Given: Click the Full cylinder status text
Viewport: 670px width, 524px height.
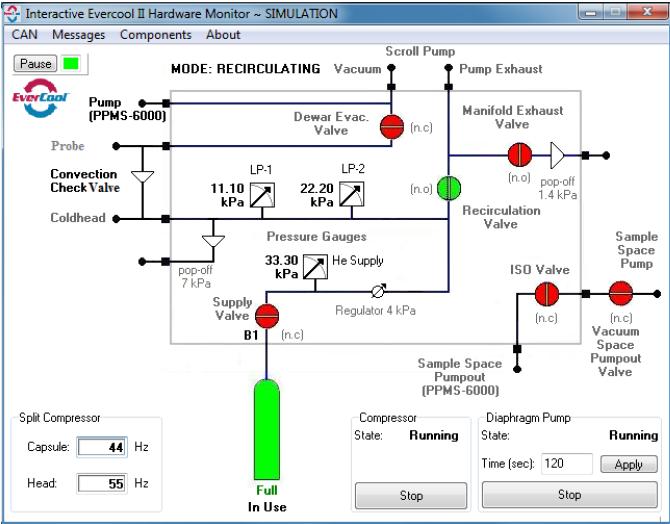Looking at the screenshot, I should click(x=267, y=490).
